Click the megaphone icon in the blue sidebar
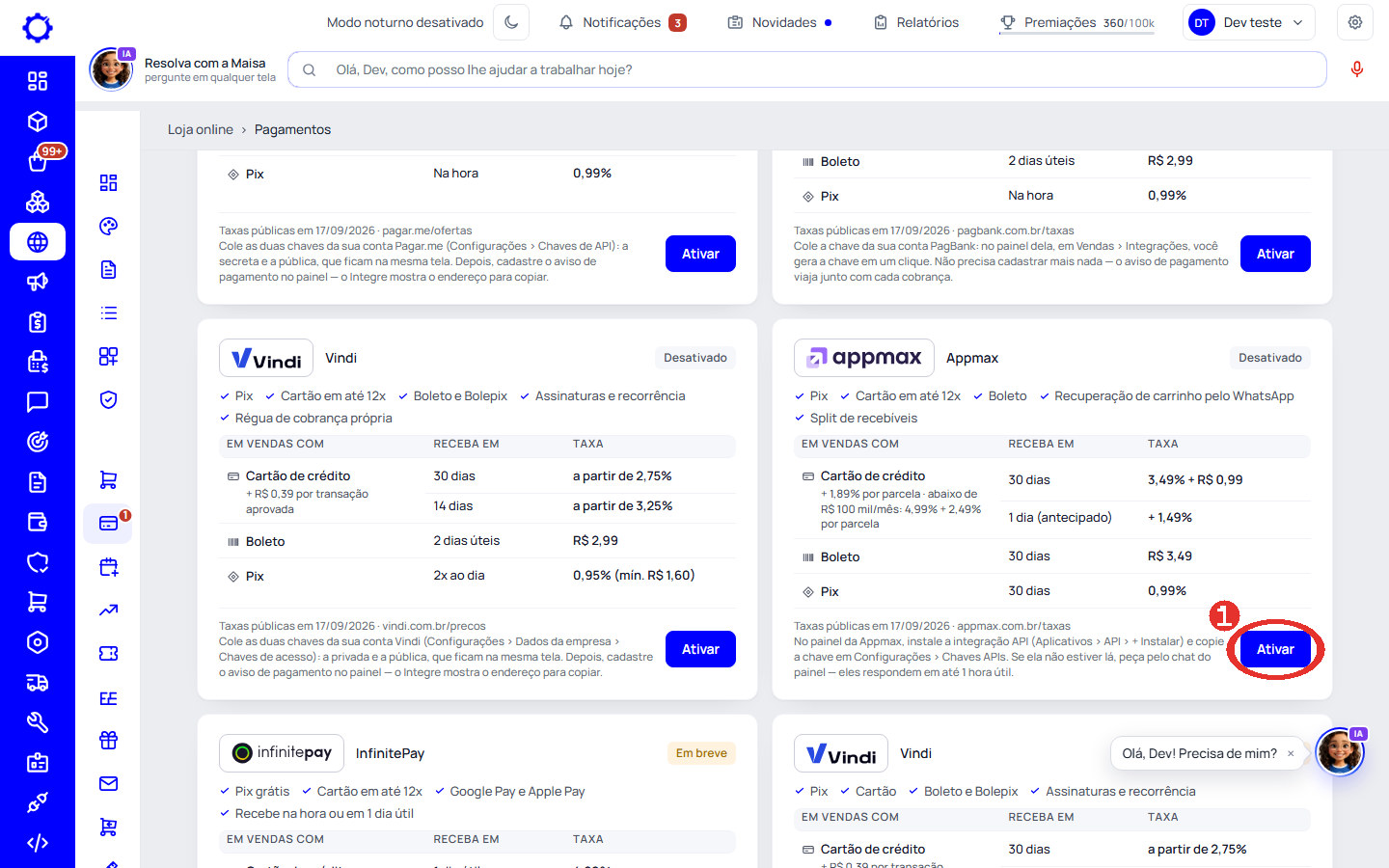 38,282
